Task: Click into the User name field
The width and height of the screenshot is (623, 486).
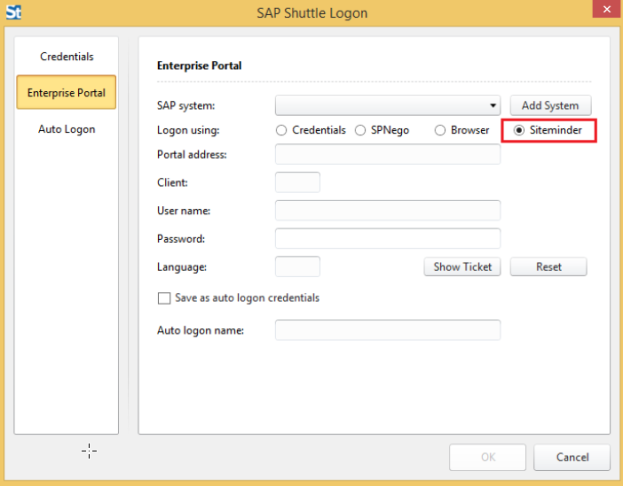Action: [x=387, y=210]
